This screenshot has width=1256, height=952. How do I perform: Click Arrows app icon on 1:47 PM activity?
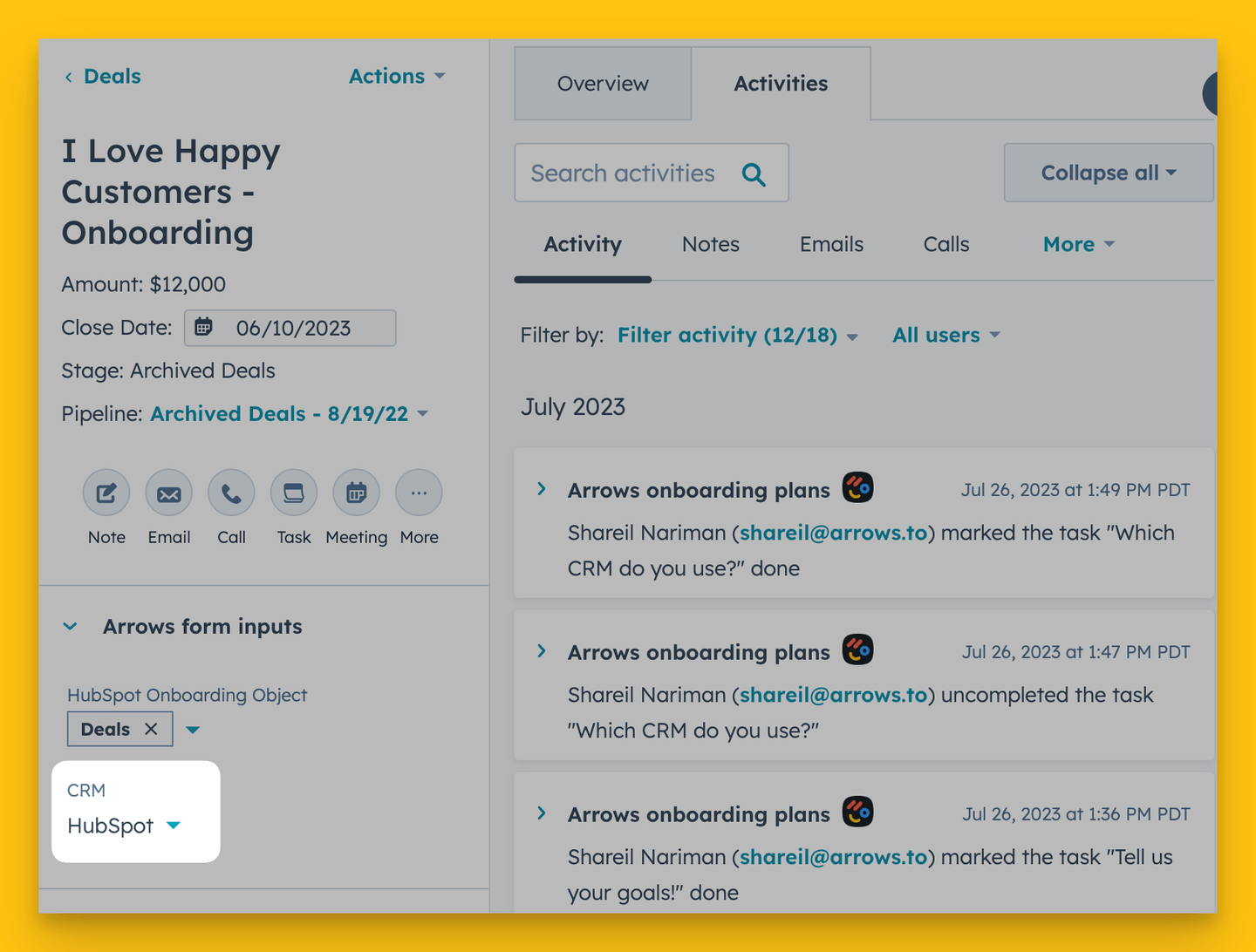(x=858, y=650)
